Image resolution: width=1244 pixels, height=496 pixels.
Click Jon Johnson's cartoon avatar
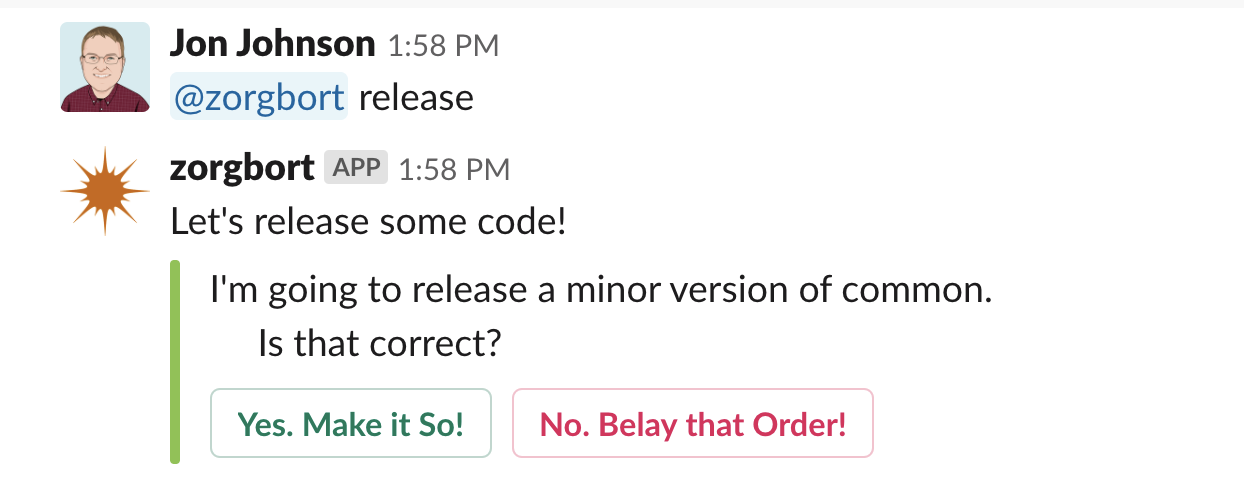click(x=105, y=67)
